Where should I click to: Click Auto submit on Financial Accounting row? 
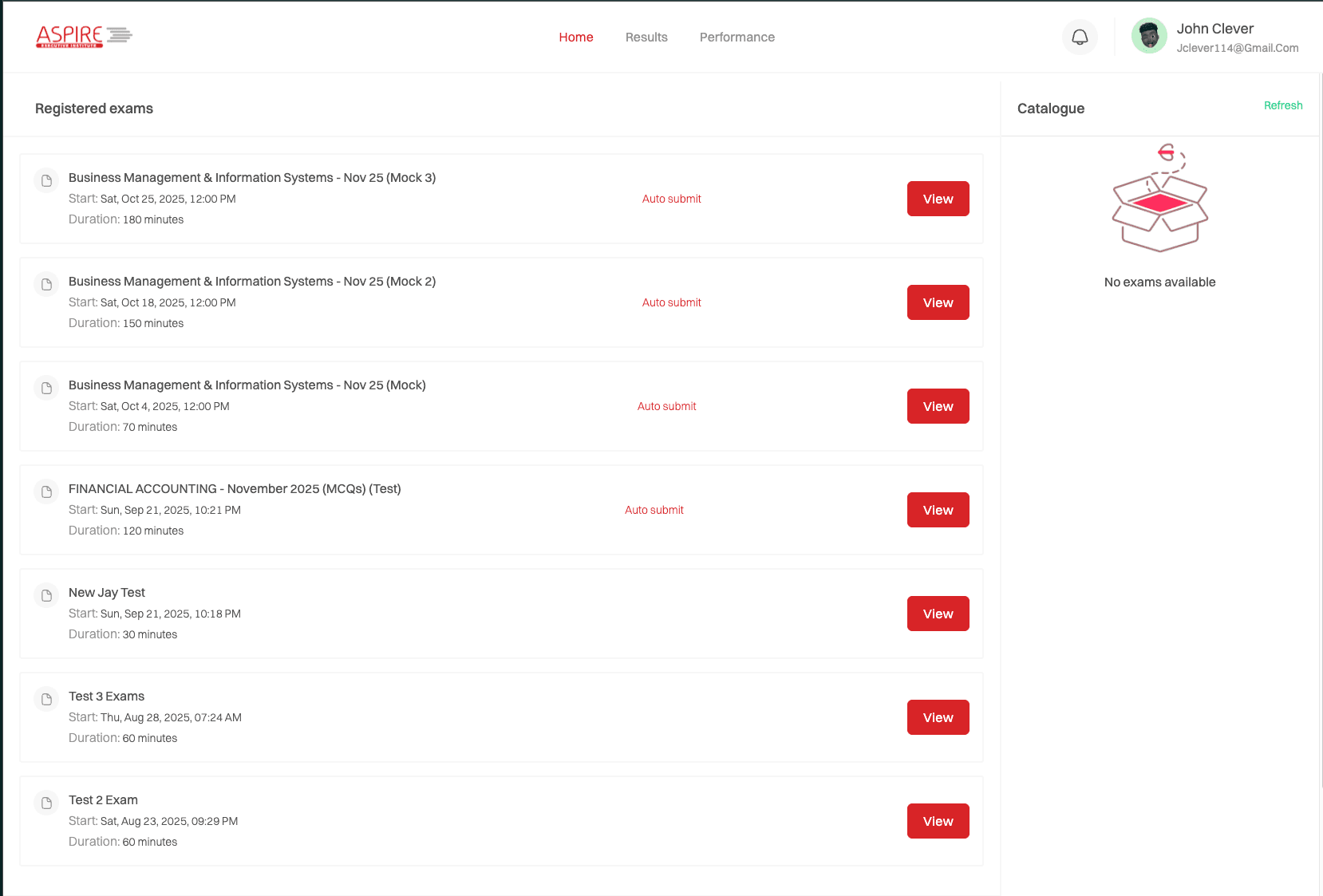654,510
